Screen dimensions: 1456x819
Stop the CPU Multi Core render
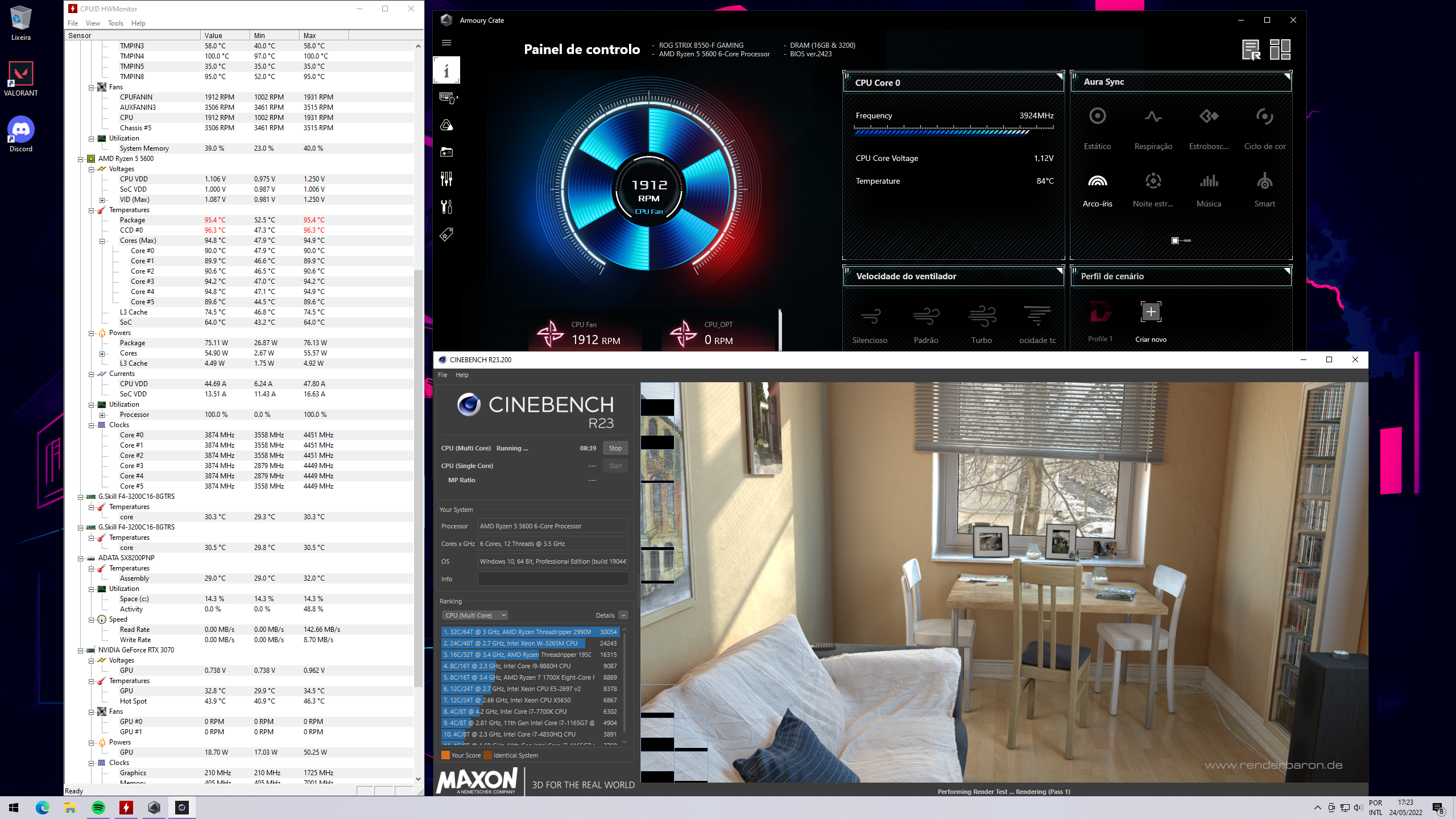click(x=615, y=448)
